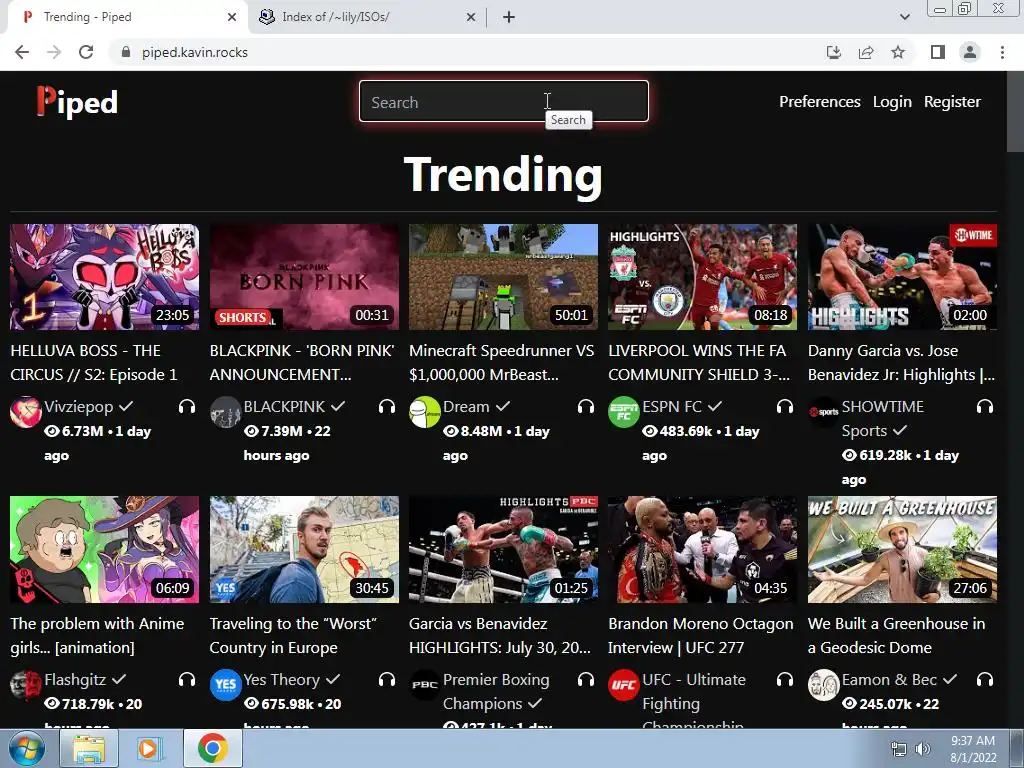The width and height of the screenshot is (1024, 768).
Task: Open listen-only mode for HELLUVA BOSS video
Action: click(187, 407)
